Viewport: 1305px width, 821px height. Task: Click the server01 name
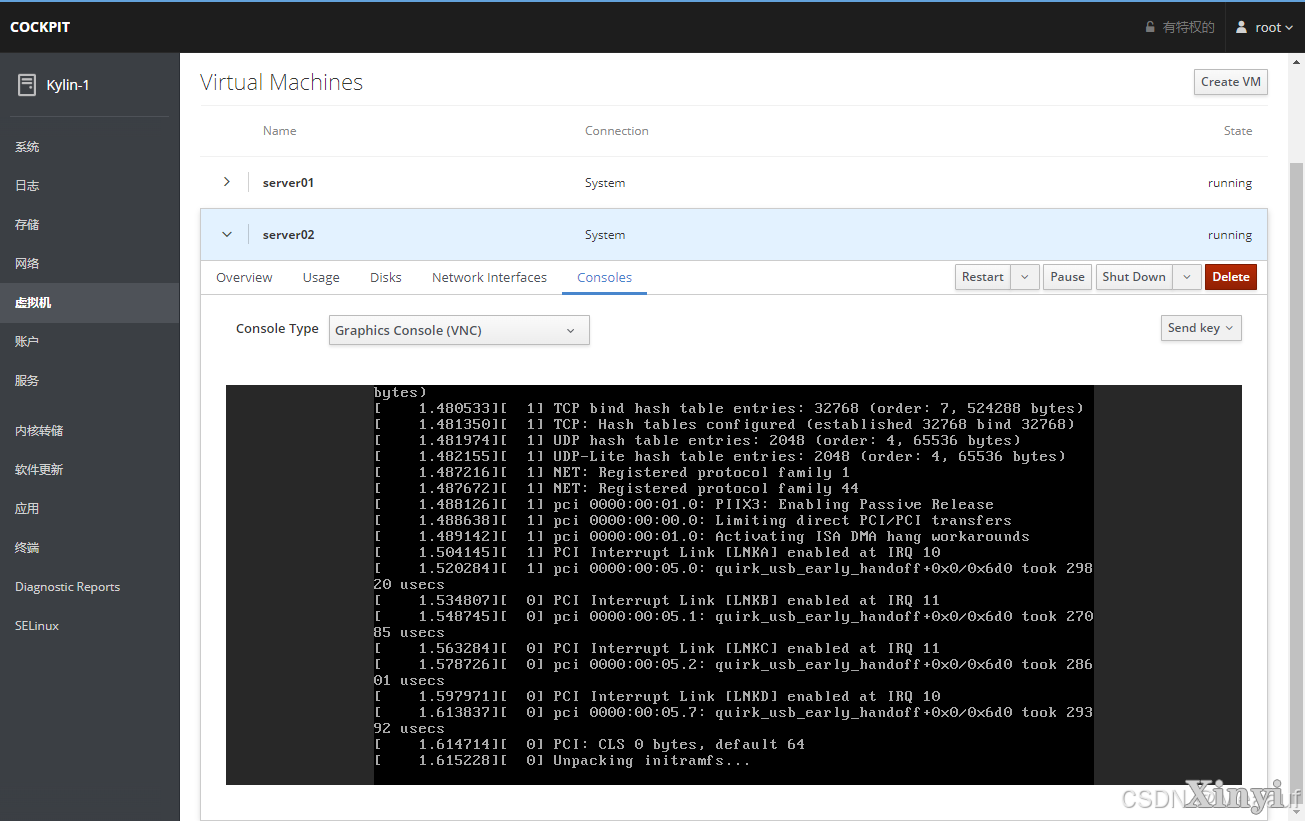288,183
